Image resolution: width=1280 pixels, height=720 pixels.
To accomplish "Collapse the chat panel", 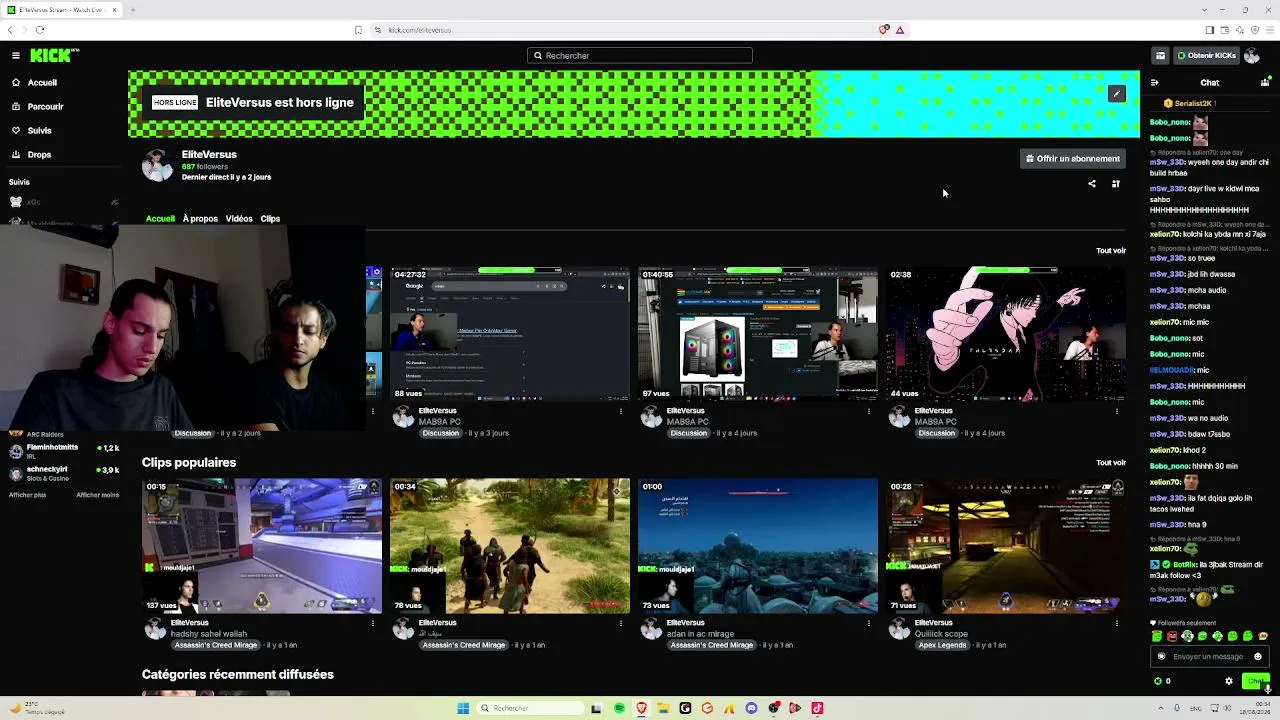I will coord(1155,83).
